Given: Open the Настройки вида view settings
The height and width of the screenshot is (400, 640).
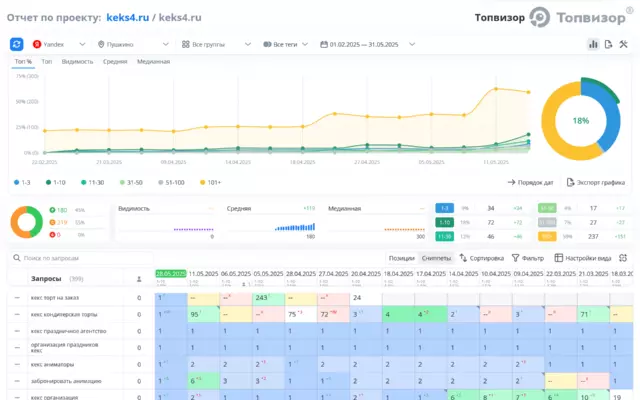Looking at the screenshot, I should [x=583, y=258].
